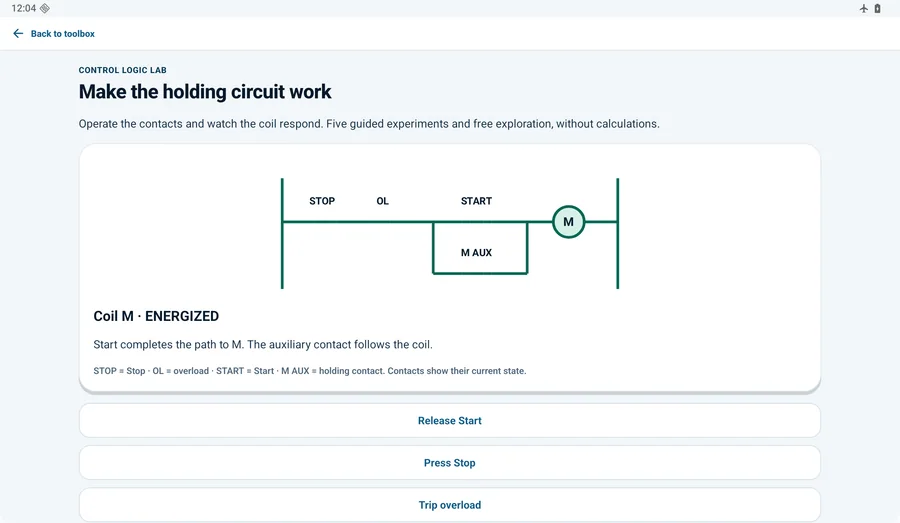Click the OL contact label
Image resolution: width=900 pixels, height=523 pixels.
[x=382, y=201]
